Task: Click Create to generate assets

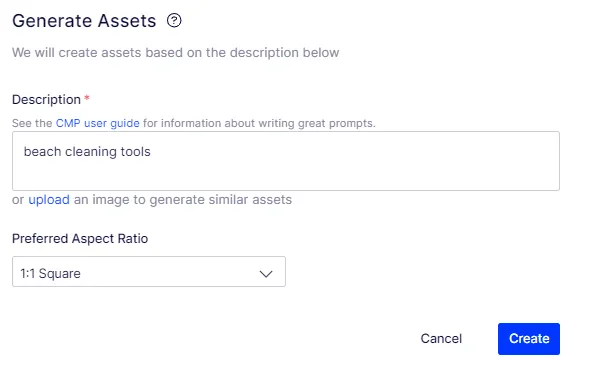Action: tap(529, 338)
